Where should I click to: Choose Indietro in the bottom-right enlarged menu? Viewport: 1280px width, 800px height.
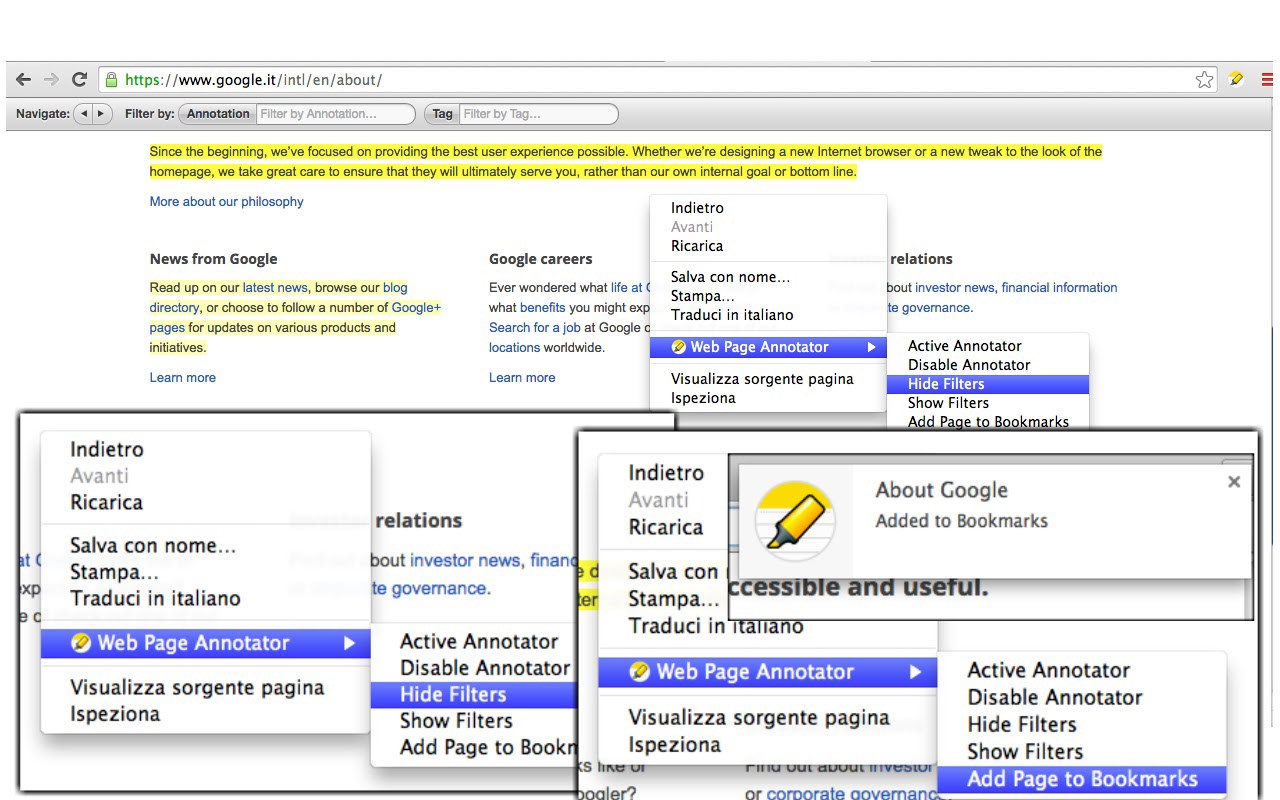click(x=666, y=473)
